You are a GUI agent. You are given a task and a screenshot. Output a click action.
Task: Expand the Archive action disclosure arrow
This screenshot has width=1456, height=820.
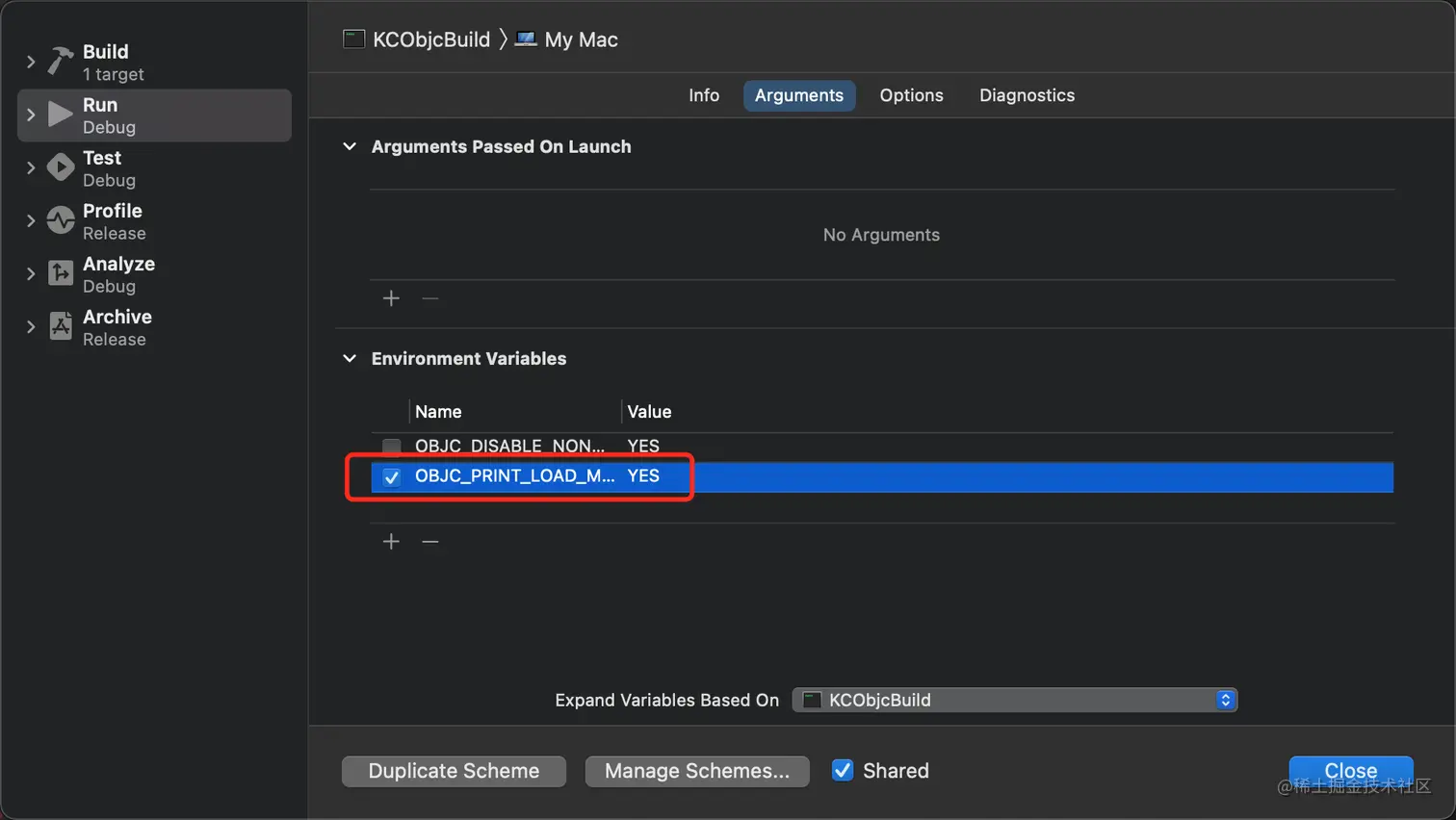[x=31, y=327]
